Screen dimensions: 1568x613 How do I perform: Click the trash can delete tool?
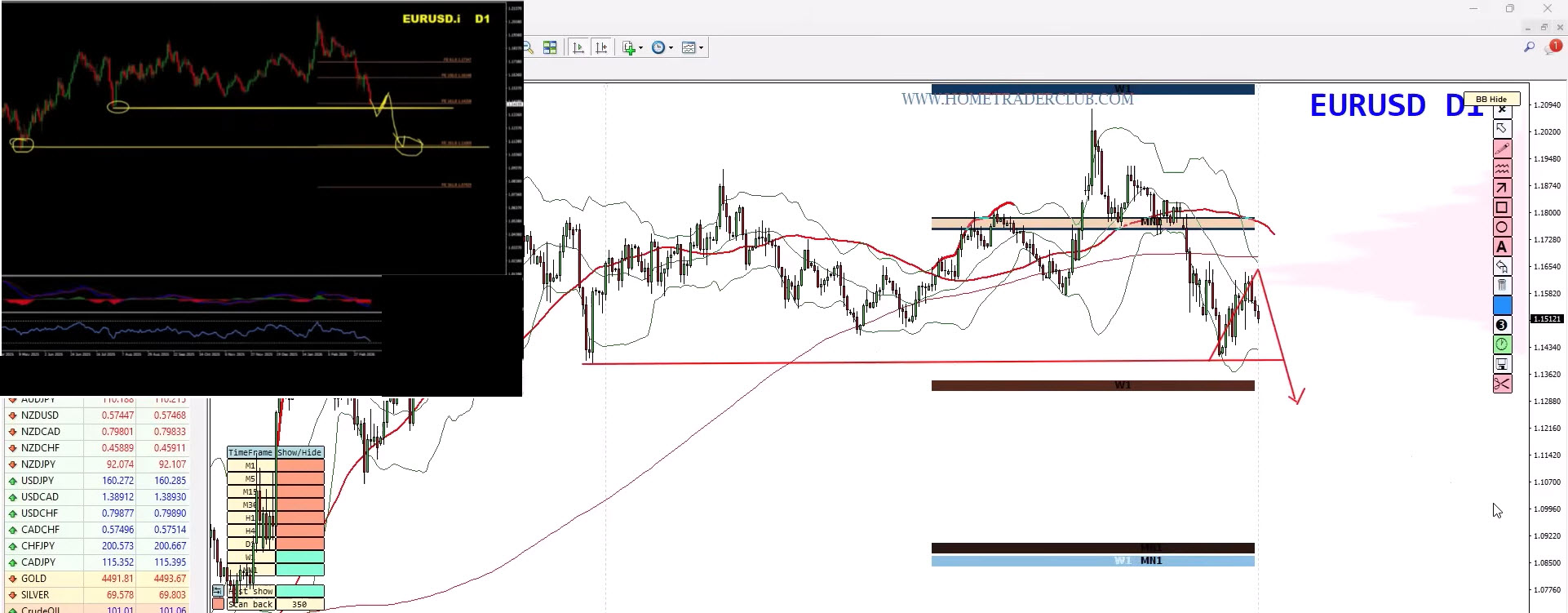click(x=1502, y=286)
